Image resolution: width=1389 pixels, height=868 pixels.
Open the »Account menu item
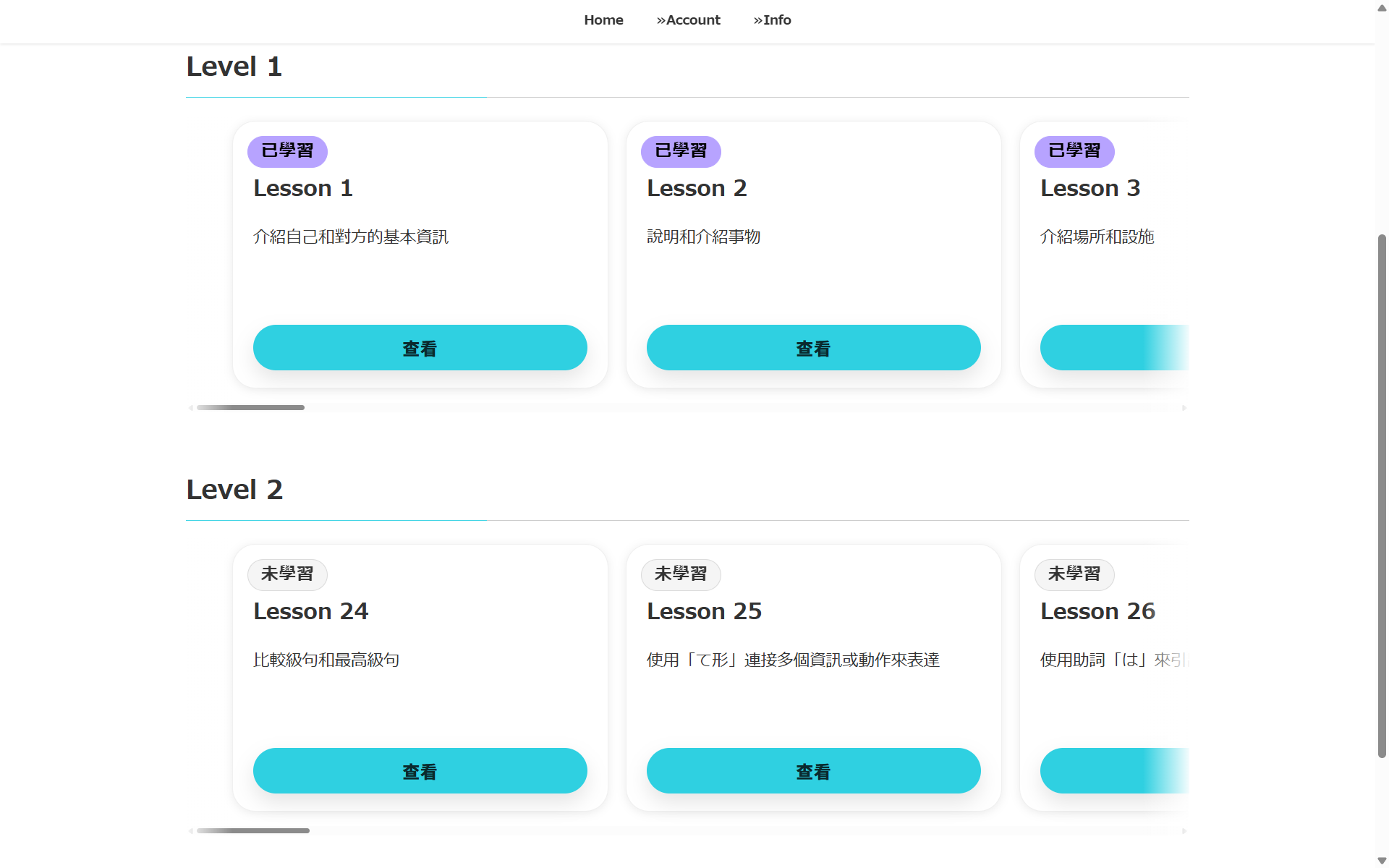tap(688, 20)
